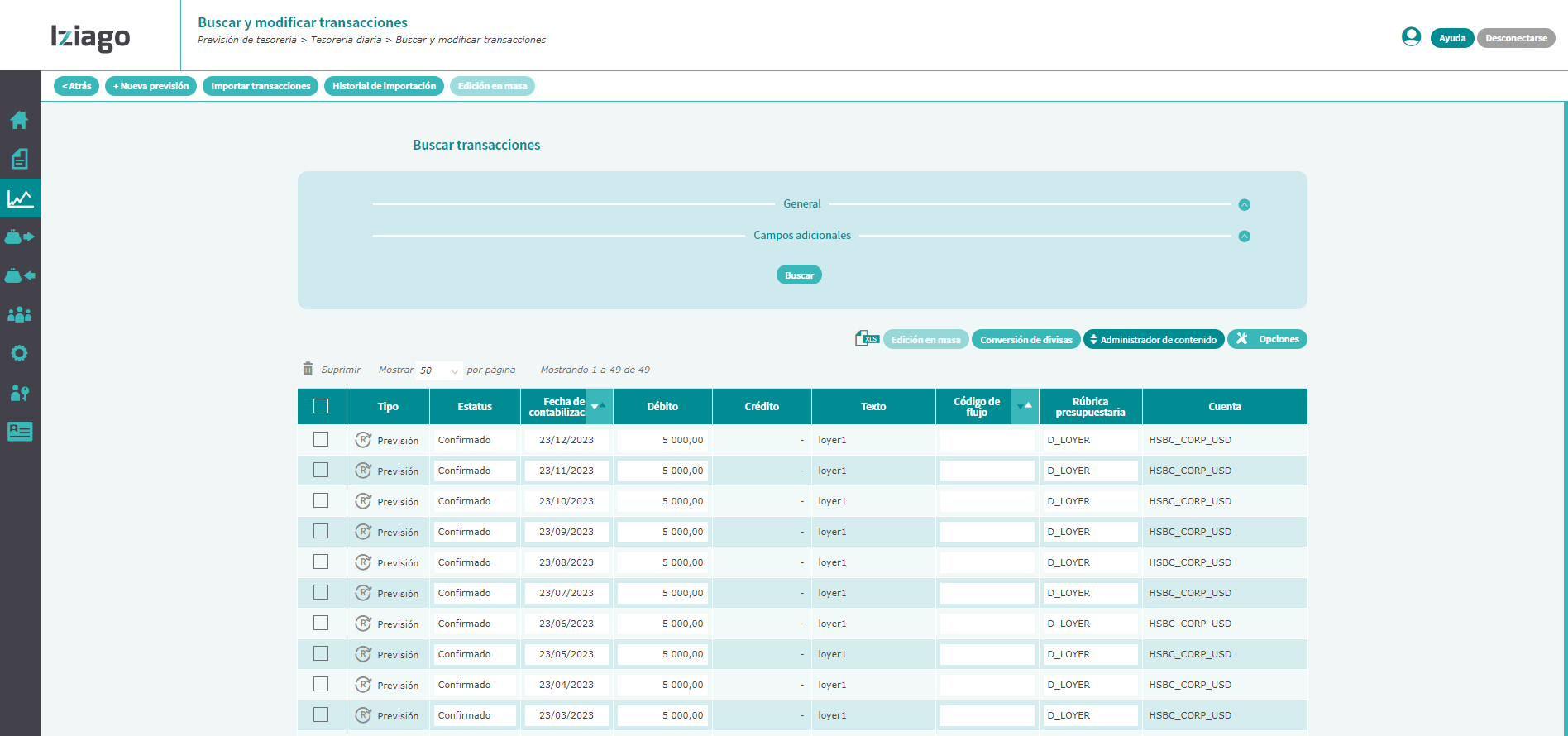The width and height of the screenshot is (1568, 736).
Task: Click recurrence icon on 23/10/2023 row
Action: pos(363,501)
